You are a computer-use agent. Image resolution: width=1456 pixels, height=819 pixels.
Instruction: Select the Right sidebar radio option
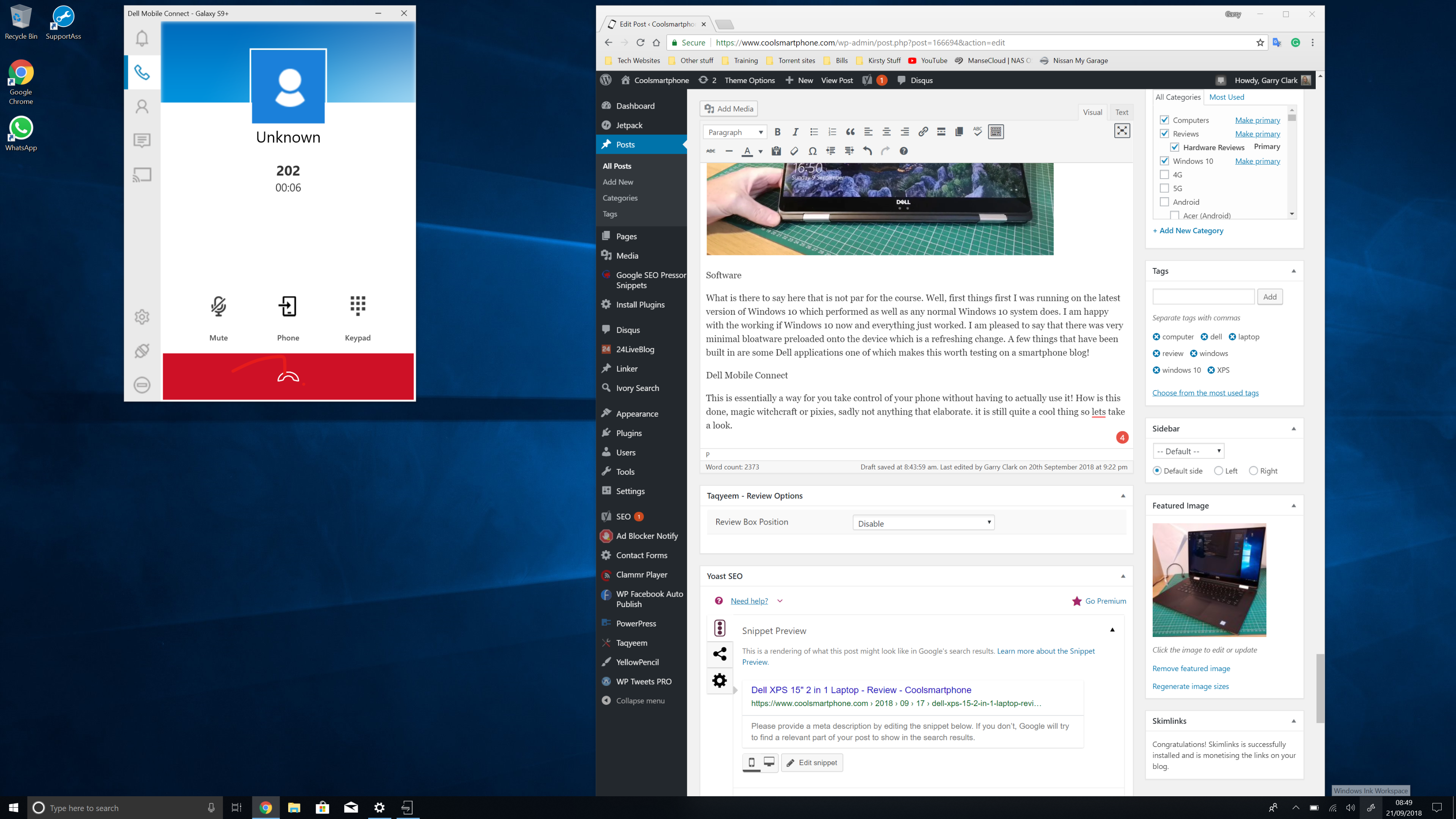(x=1253, y=471)
